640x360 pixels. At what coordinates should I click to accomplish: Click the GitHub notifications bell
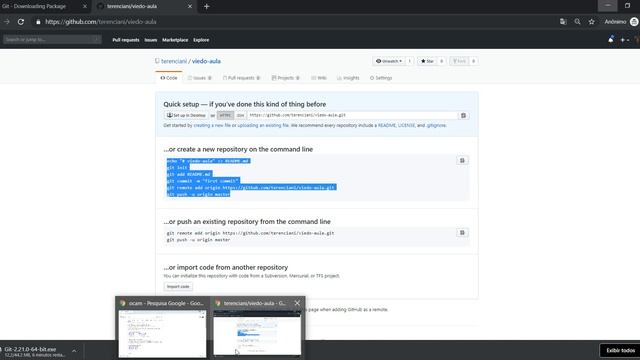coord(611,40)
